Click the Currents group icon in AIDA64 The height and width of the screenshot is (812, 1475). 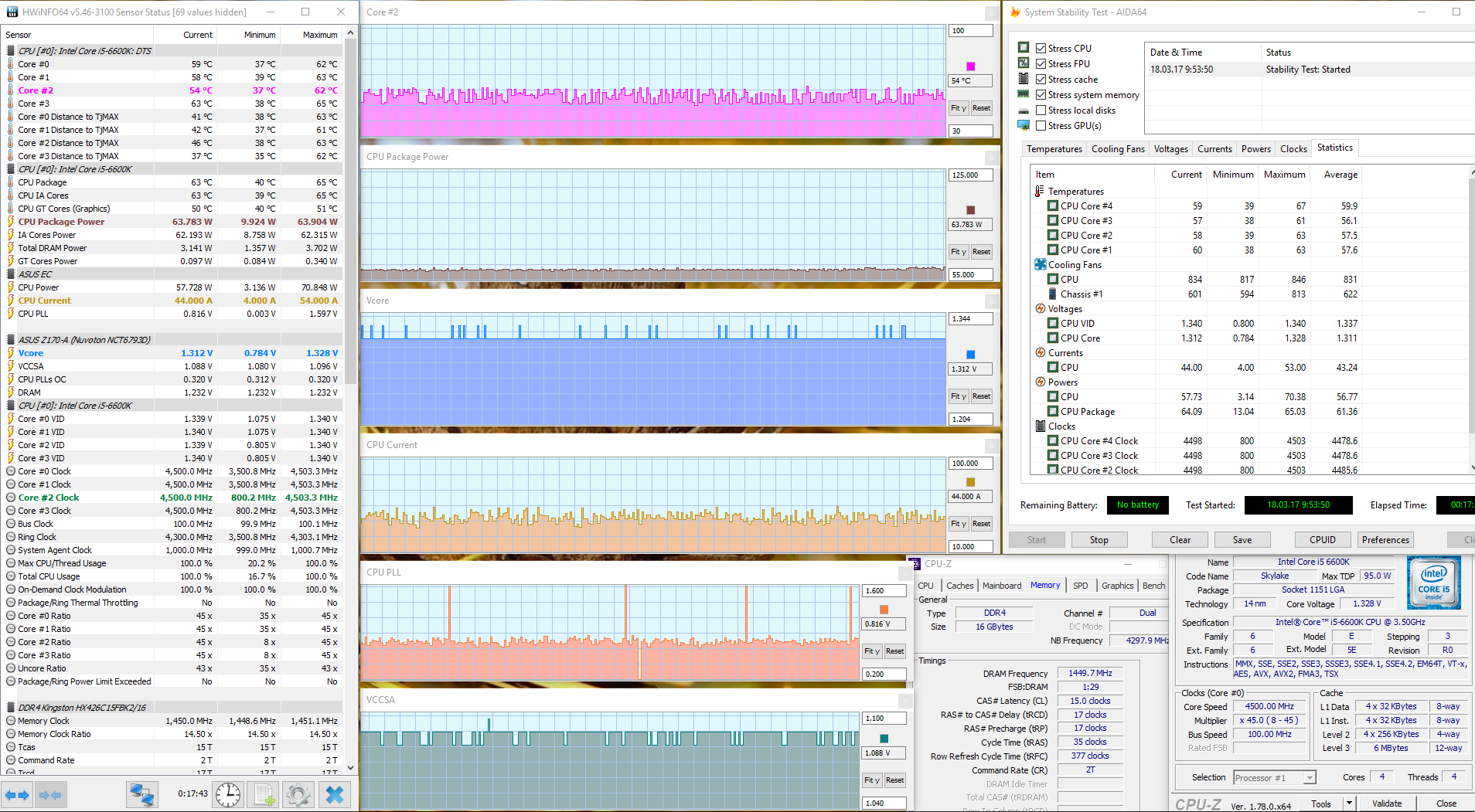click(1041, 352)
